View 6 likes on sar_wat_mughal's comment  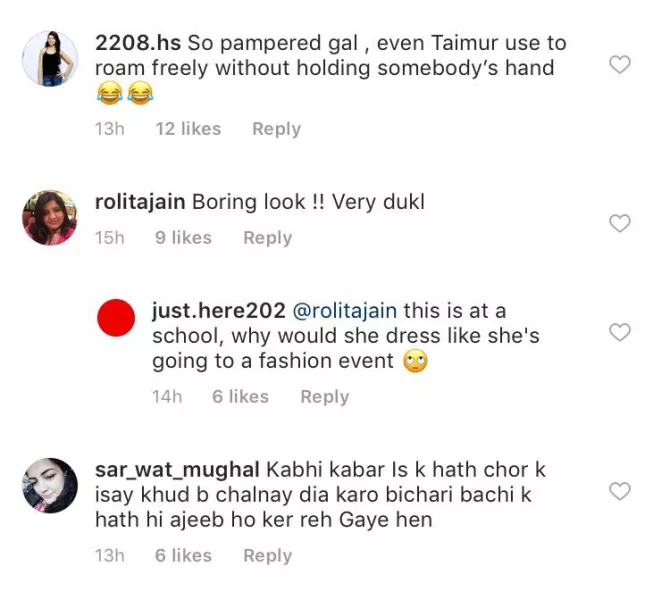click(x=183, y=556)
